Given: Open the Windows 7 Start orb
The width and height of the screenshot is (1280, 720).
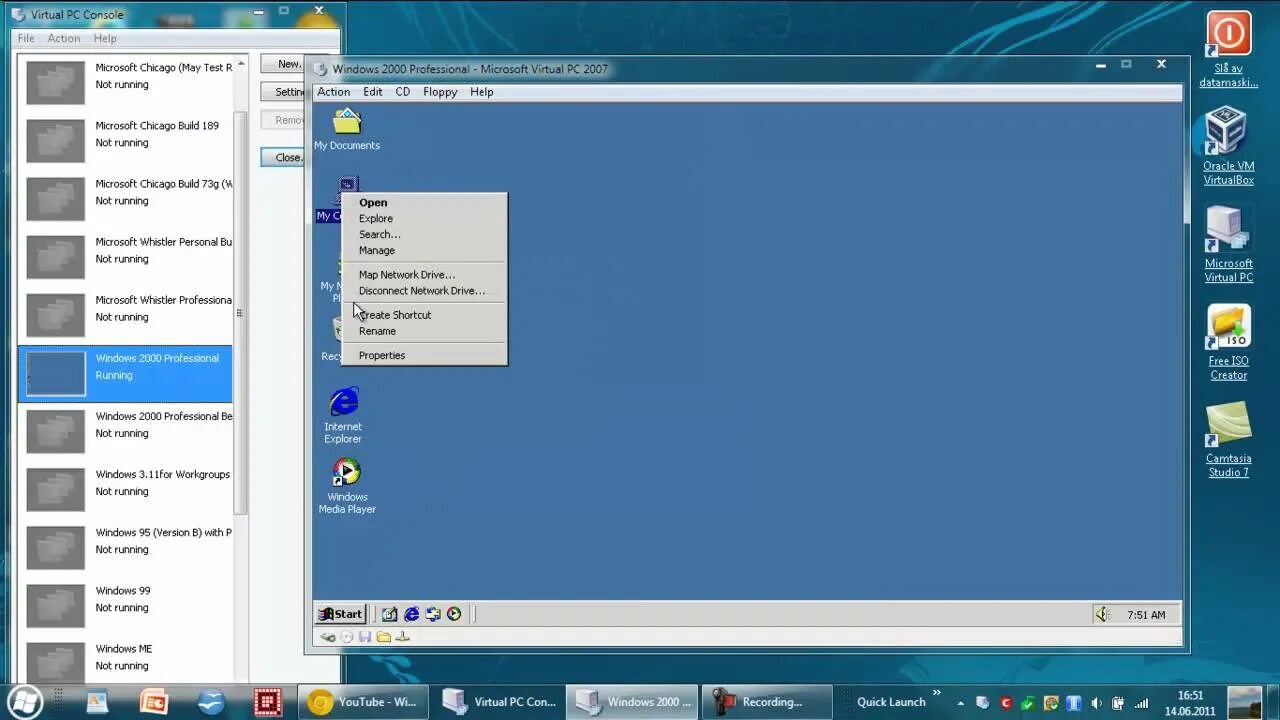Looking at the screenshot, I should (26, 701).
